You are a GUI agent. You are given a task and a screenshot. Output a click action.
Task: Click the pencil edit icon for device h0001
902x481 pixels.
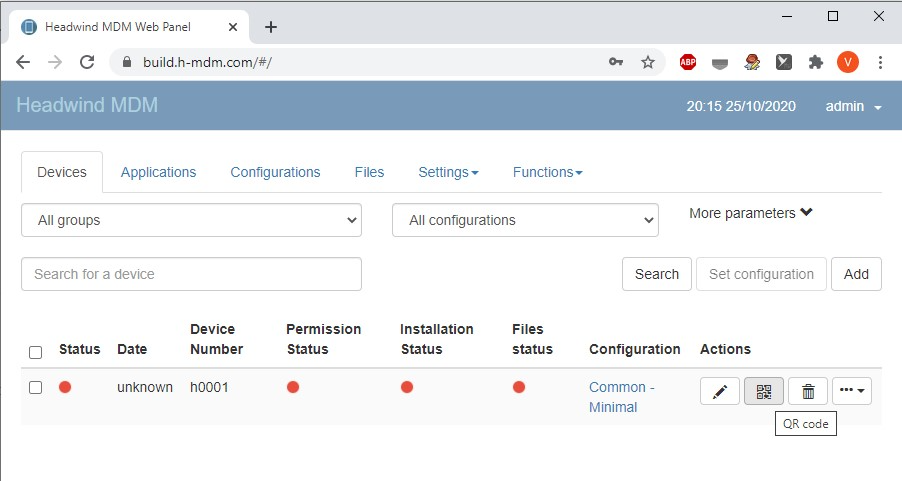719,392
